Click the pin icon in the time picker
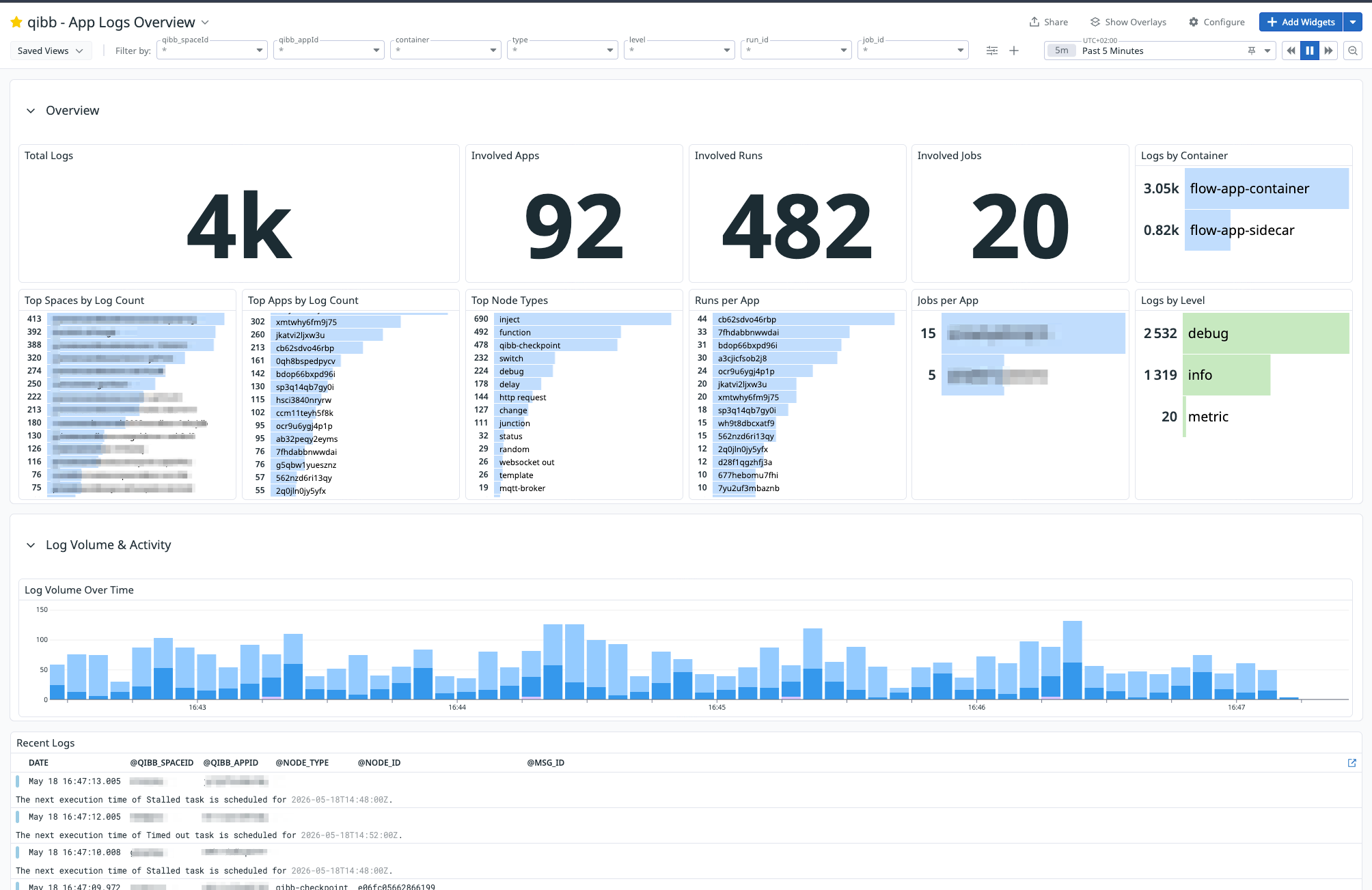This screenshot has height=890, width=1372. pyautogui.click(x=1252, y=51)
